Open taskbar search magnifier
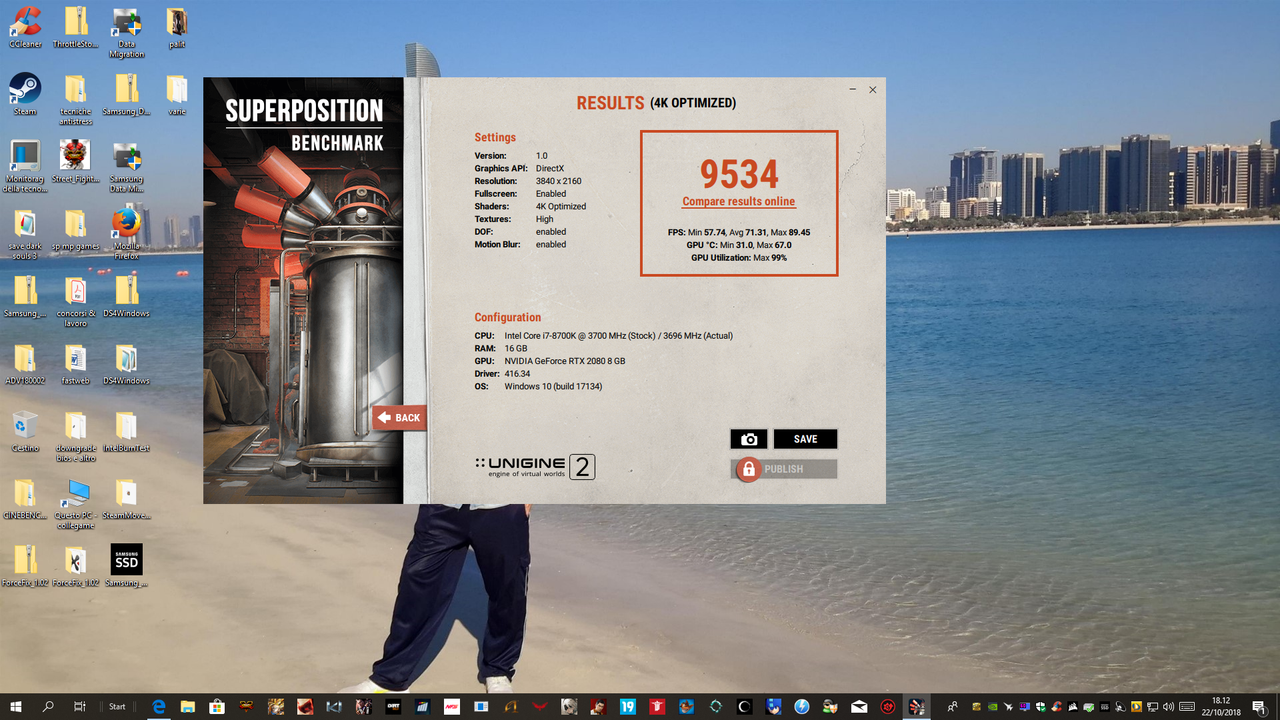Image resolution: width=1280 pixels, height=720 pixels. tap(48, 707)
